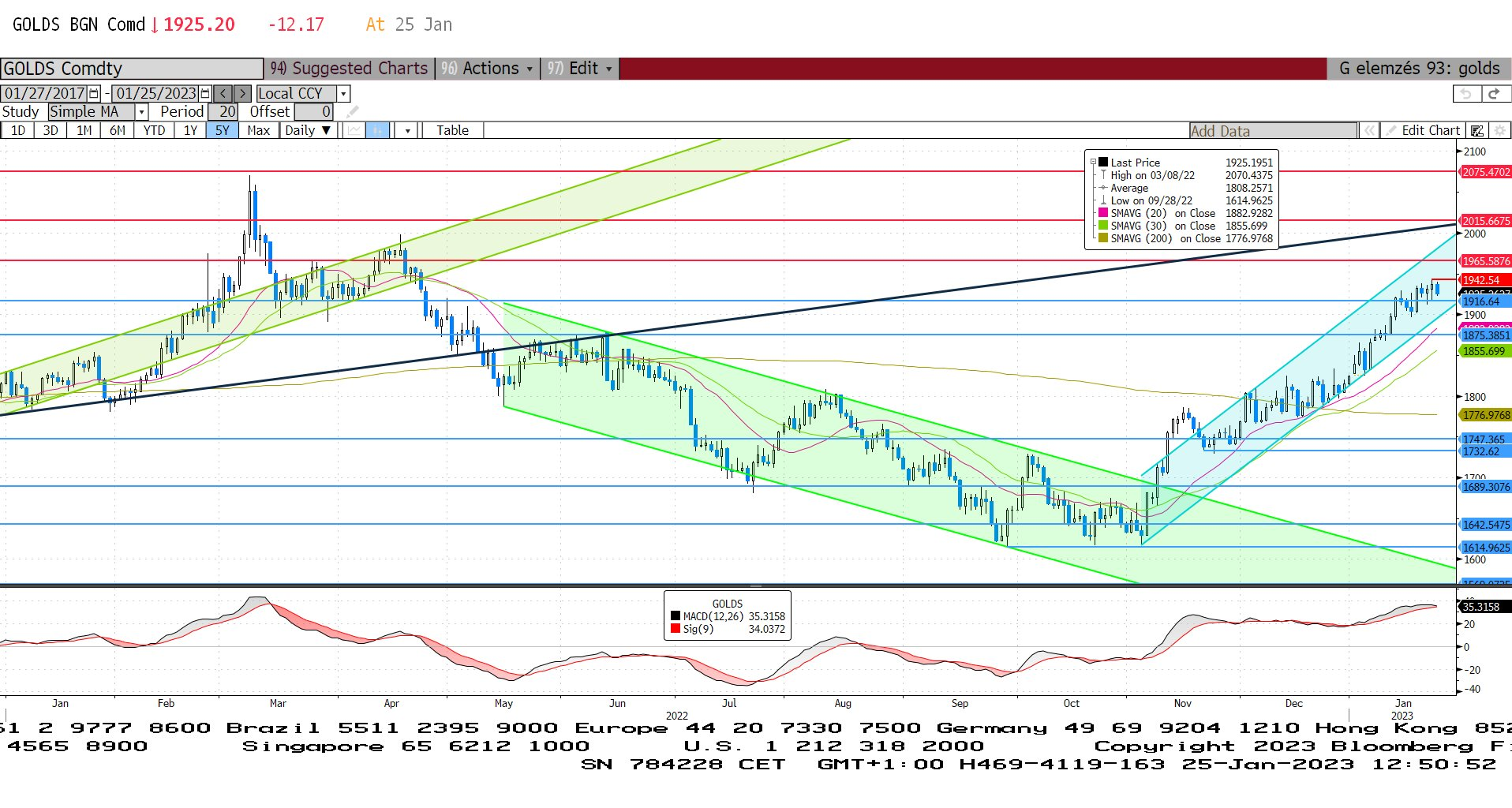Open the Local CCY currency dropdown
1512x808 pixels.
pyautogui.click(x=343, y=93)
